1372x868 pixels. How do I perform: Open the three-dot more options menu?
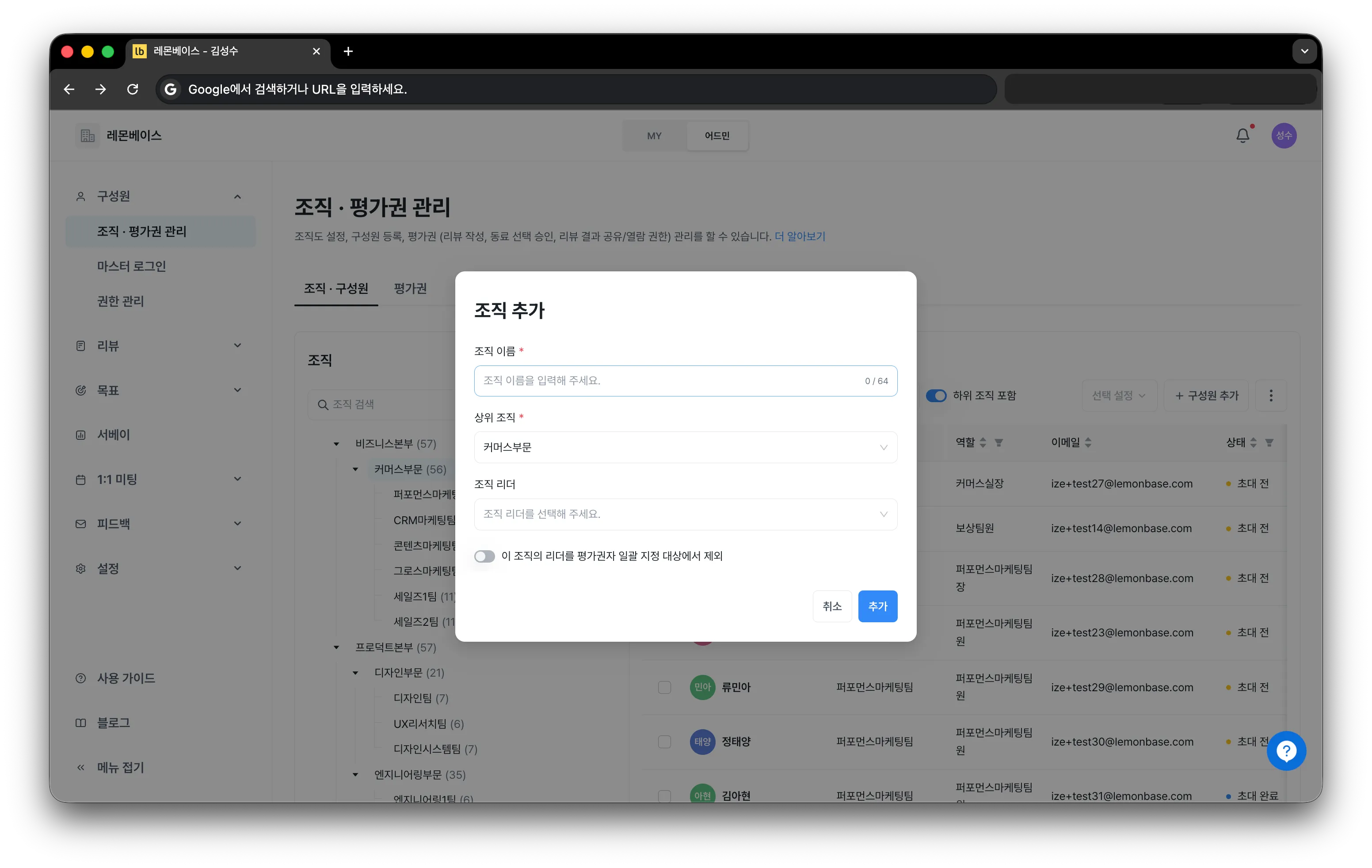click(x=1271, y=395)
